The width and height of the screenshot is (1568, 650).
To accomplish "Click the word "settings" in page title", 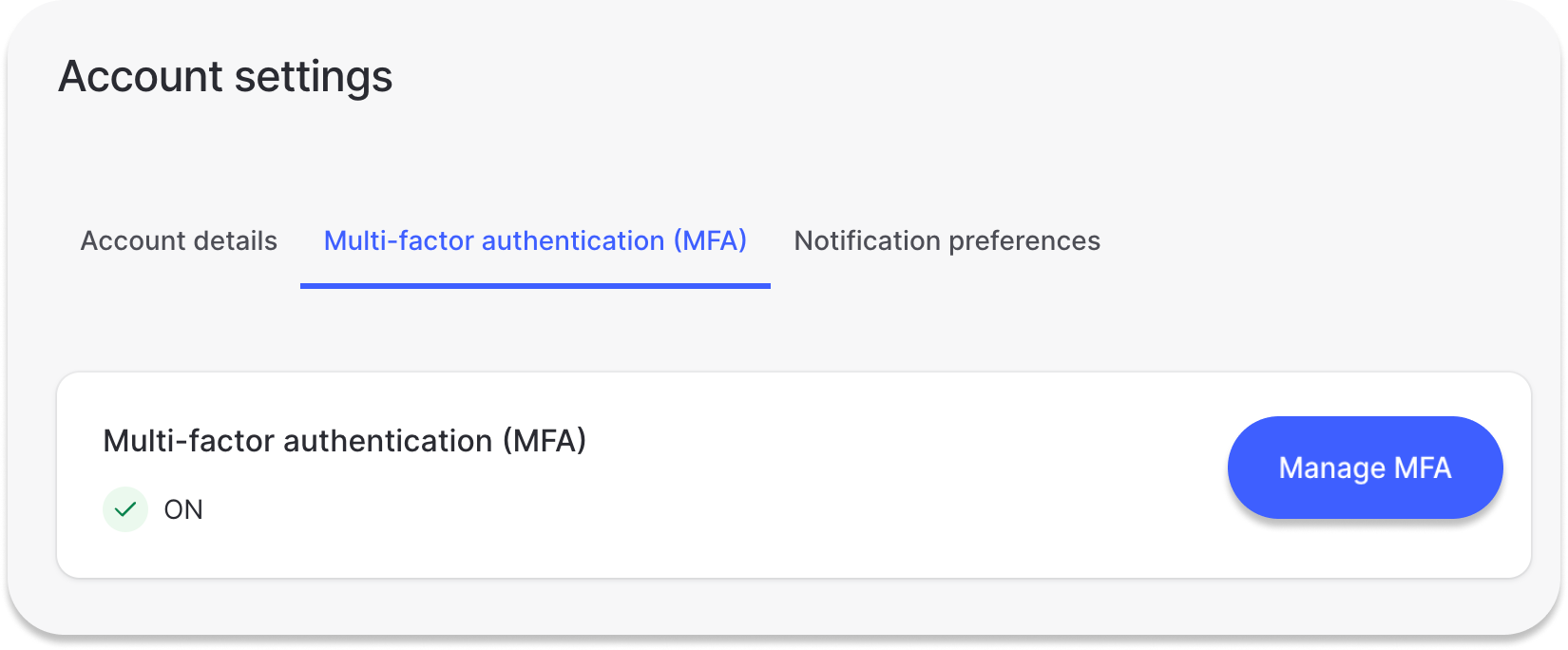I will [313, 77].
